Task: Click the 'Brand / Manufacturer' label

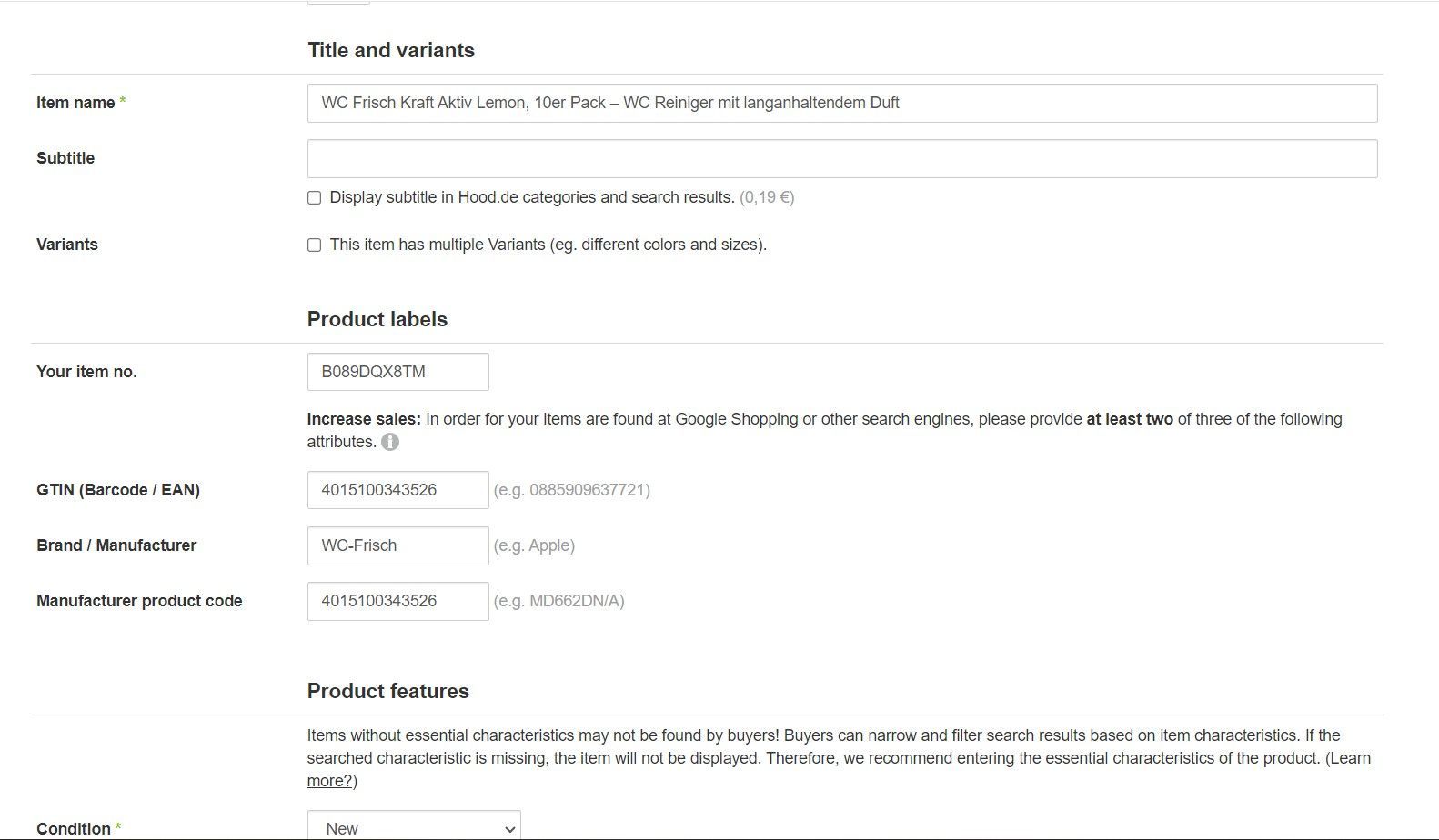Action: point(116,545)
